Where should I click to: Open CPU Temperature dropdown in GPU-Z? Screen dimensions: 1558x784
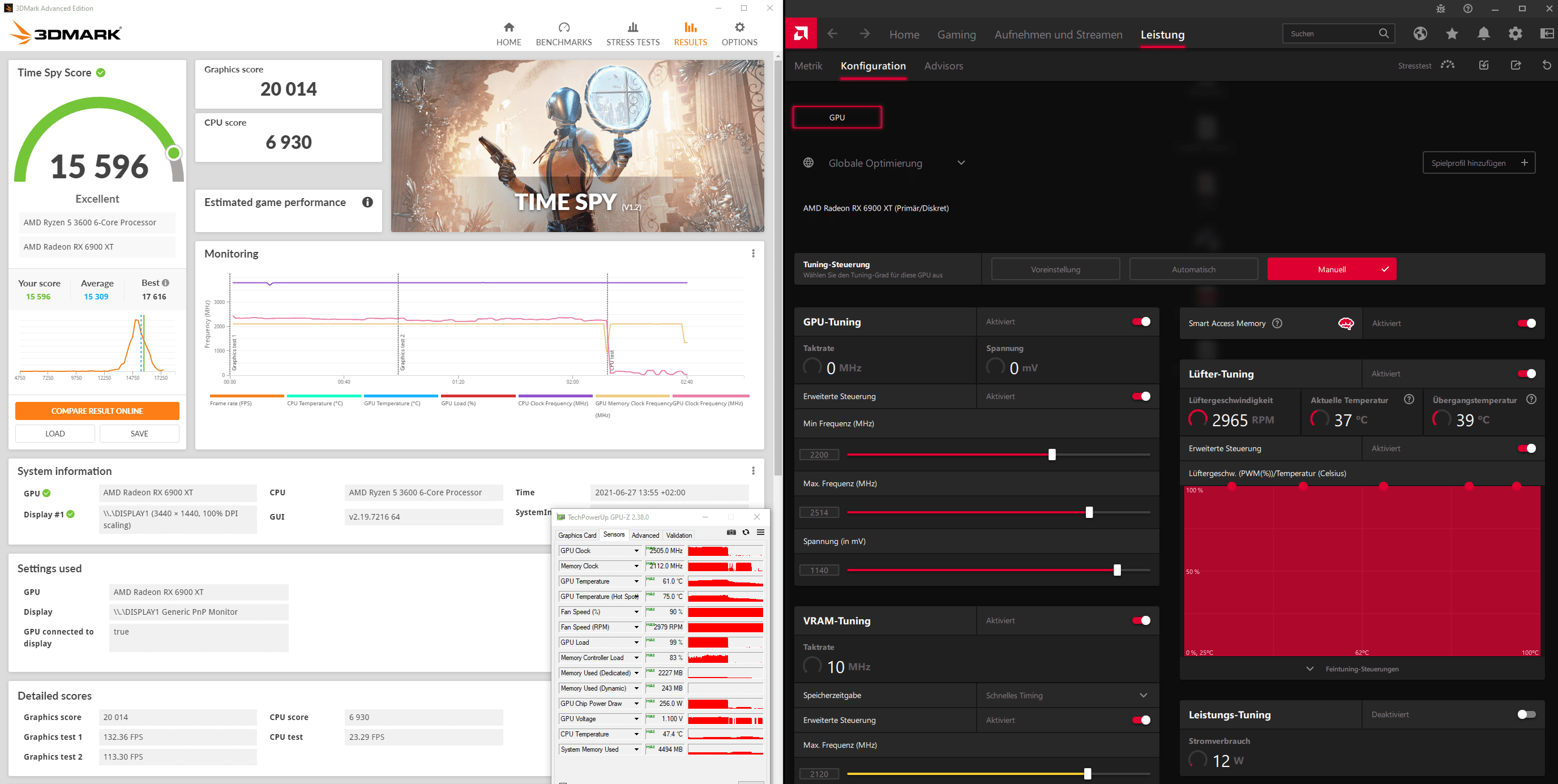tap(636, 734)
